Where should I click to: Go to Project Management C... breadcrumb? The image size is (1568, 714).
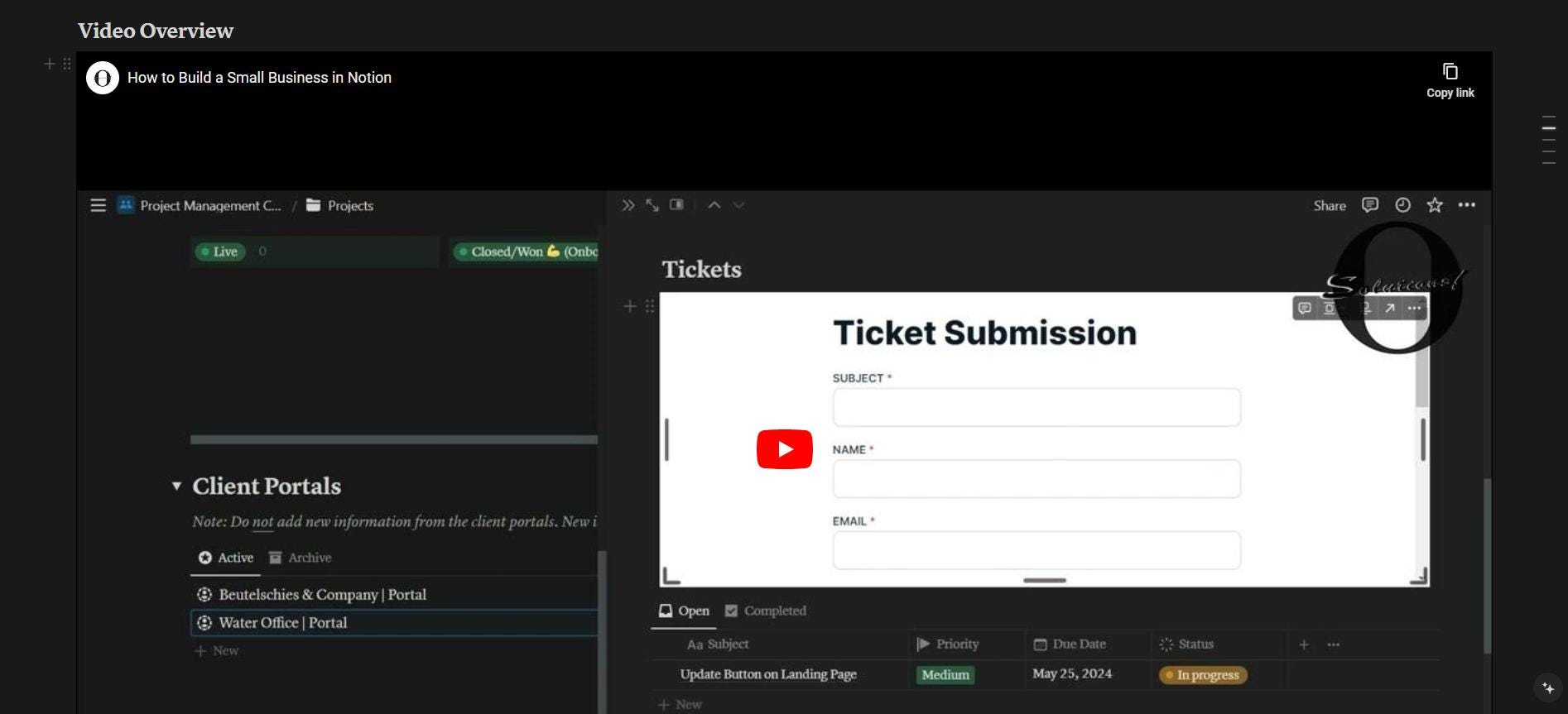point(200,205)
